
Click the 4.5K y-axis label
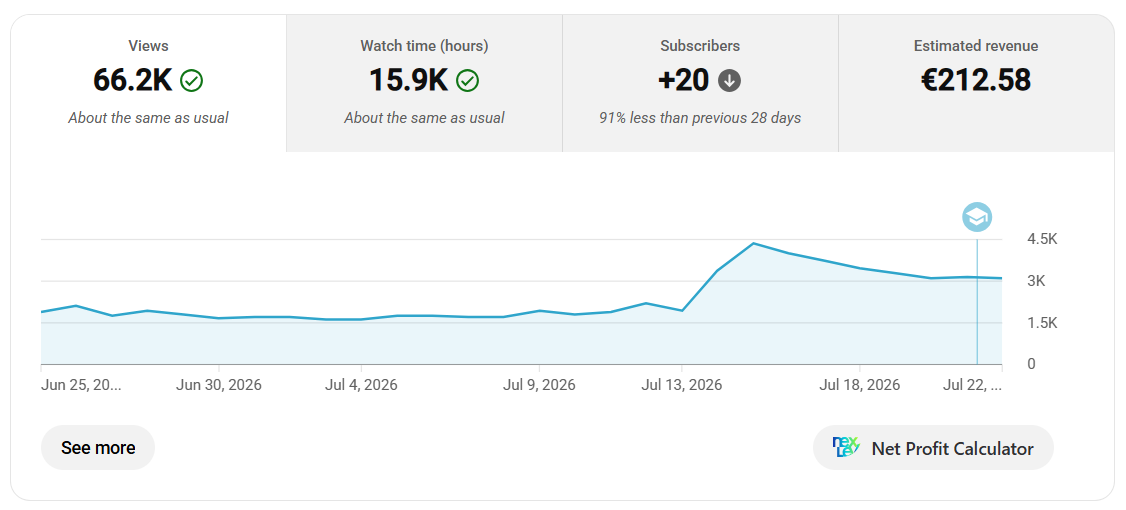[1042, 239]
